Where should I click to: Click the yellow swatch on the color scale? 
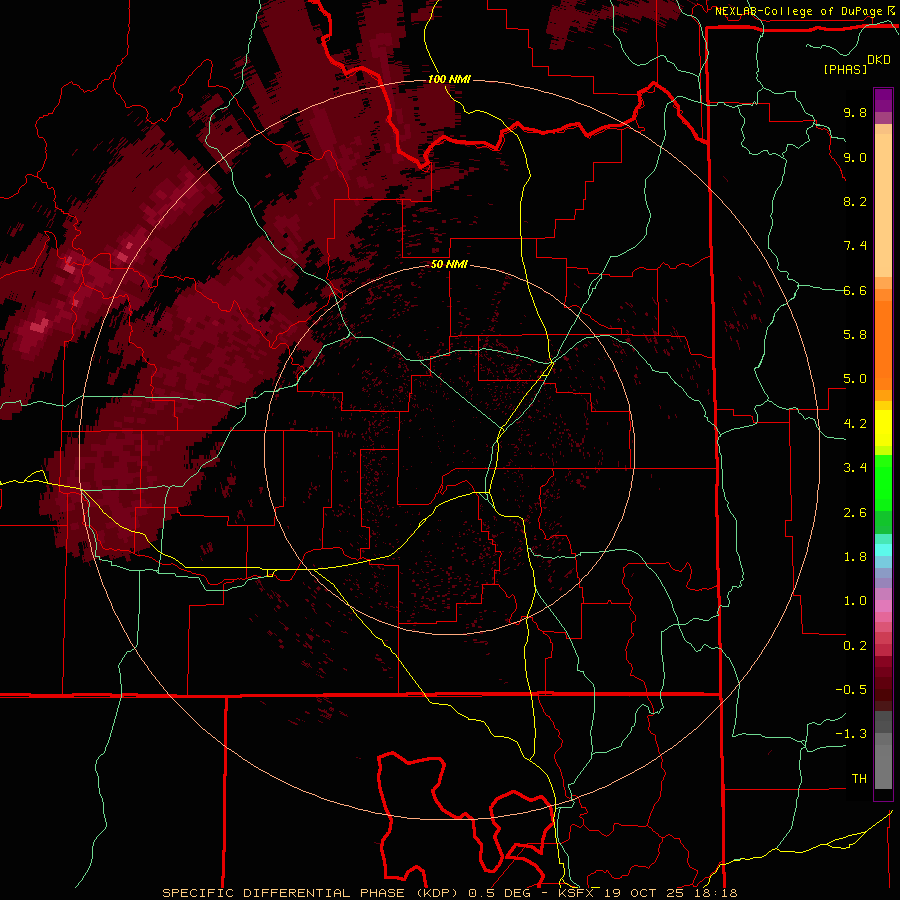tap(883, 428)
